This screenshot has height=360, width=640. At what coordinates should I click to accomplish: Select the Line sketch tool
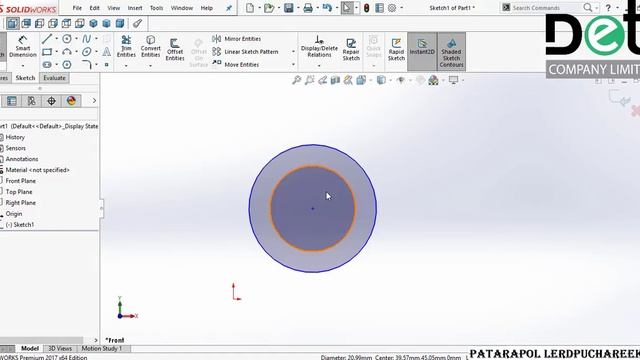coord(47,39)
